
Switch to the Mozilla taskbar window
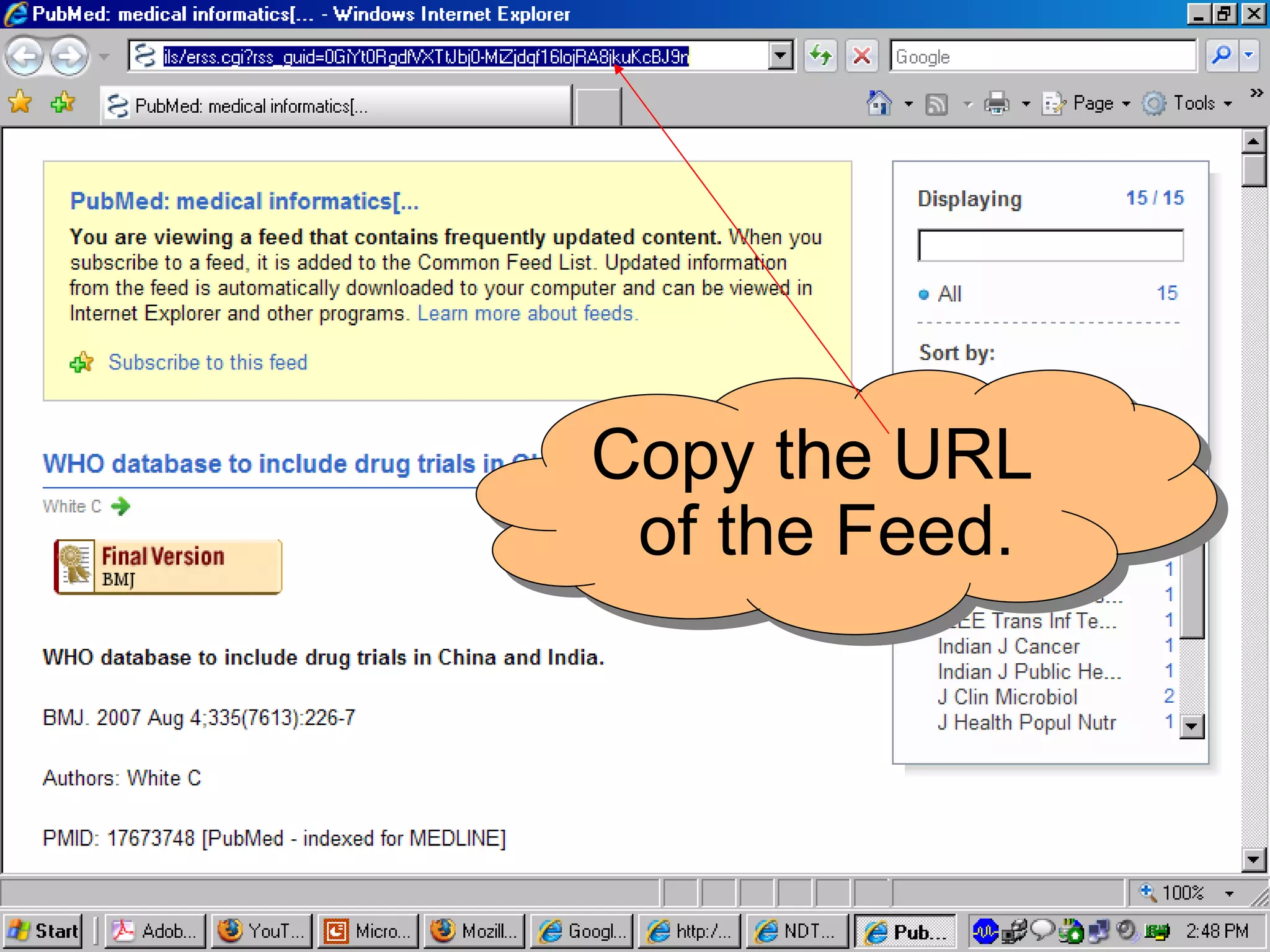click(474, 931)
